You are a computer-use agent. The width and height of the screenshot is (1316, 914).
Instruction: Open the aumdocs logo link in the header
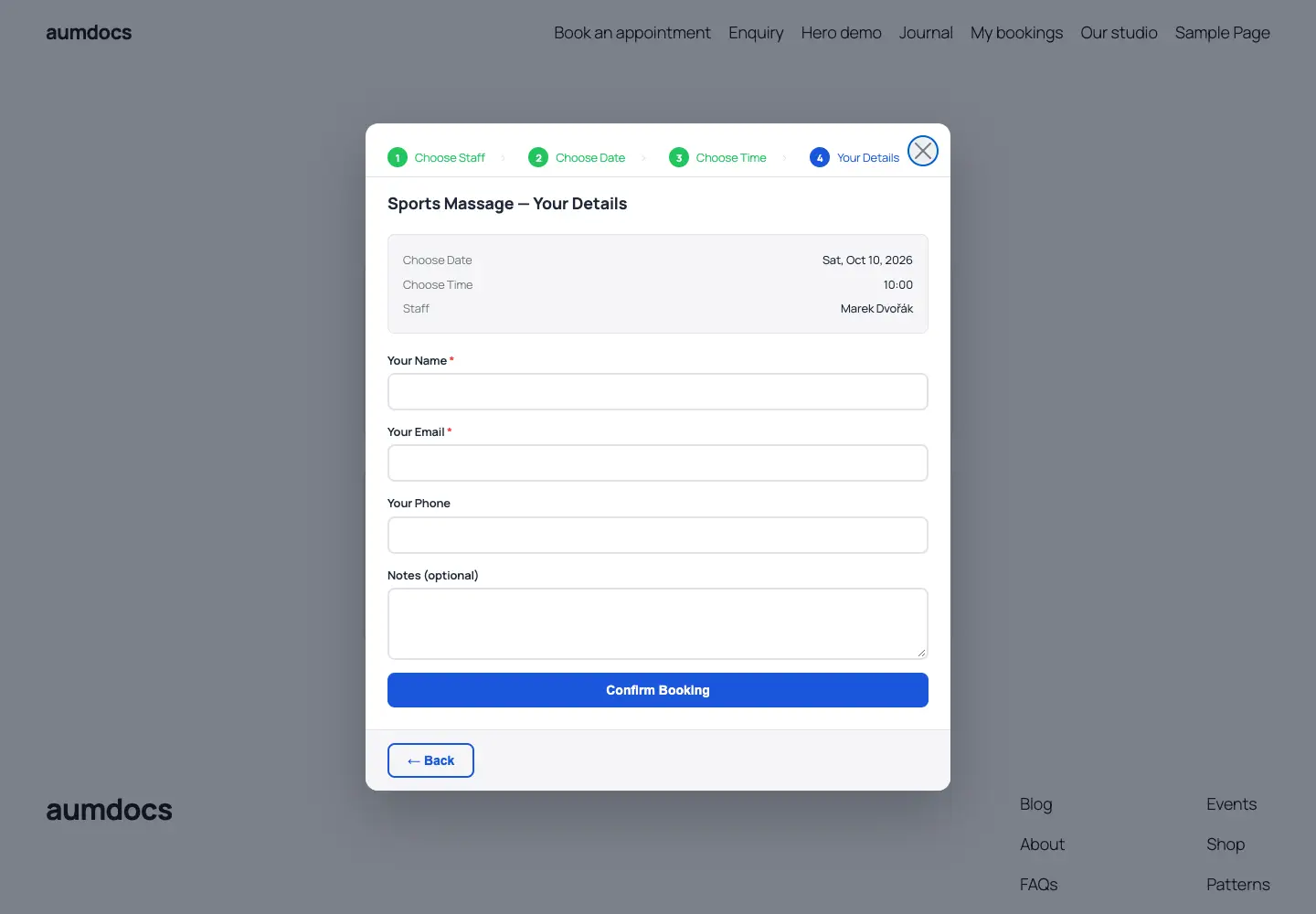(x=89, y=33)
